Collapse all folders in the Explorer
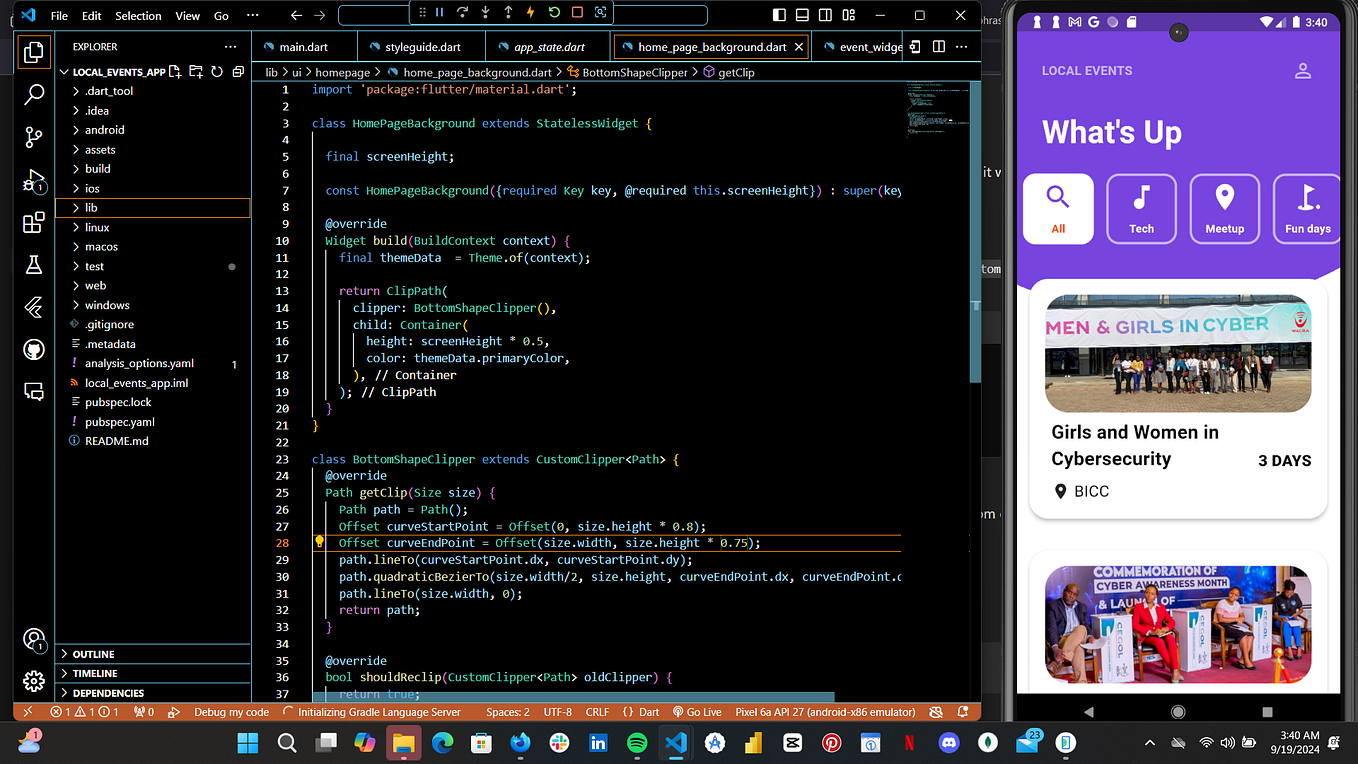 [237, 71]
